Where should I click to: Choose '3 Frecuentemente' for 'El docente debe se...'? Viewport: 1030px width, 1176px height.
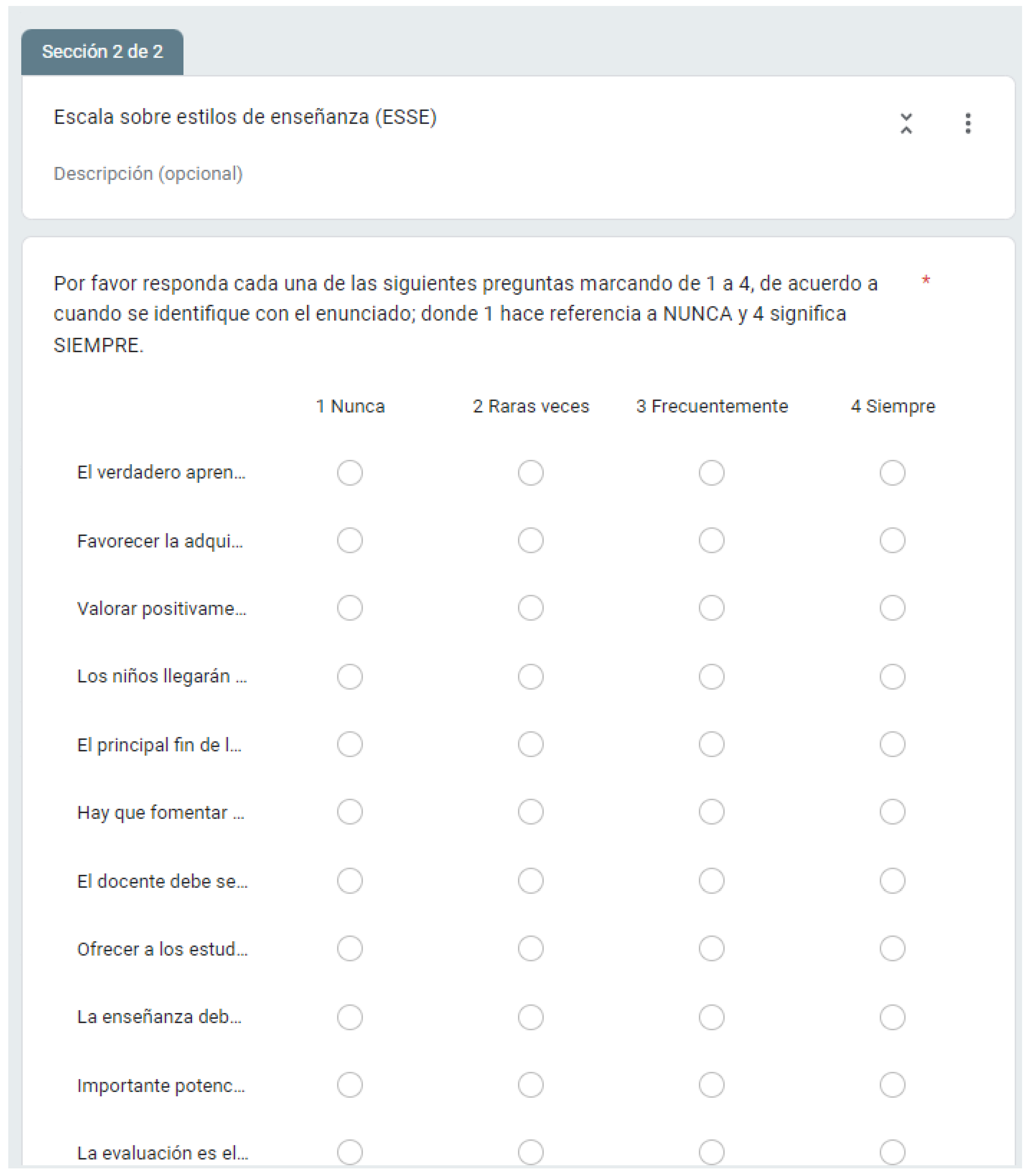pos(711,880)
